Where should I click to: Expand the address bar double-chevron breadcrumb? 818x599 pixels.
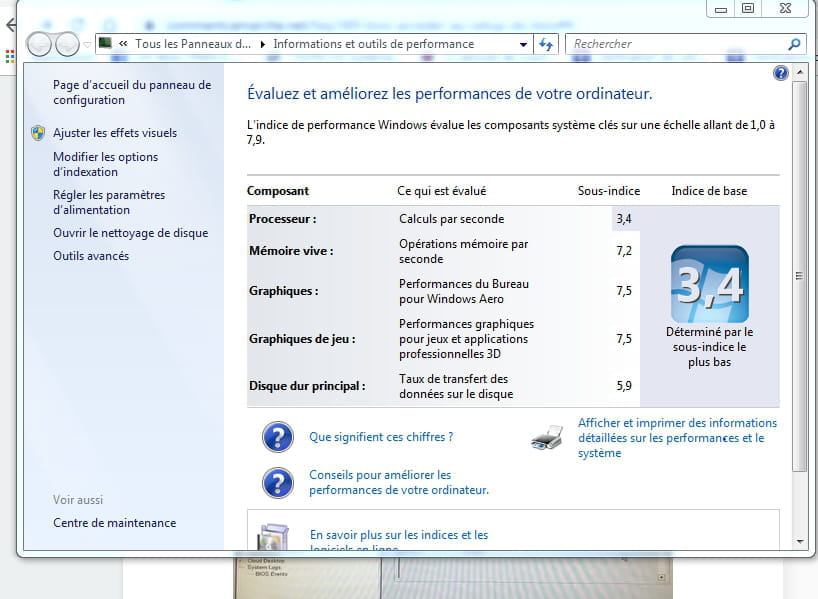click(x=123, y=44)
